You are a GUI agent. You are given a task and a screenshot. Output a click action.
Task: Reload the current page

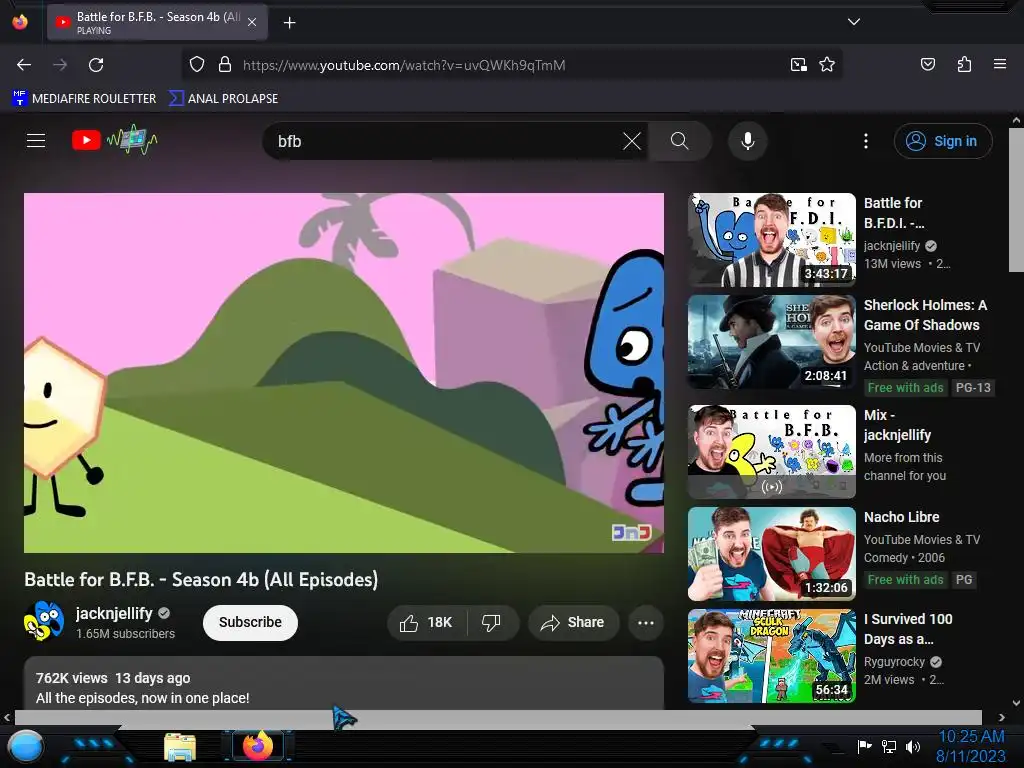(96, 65)
